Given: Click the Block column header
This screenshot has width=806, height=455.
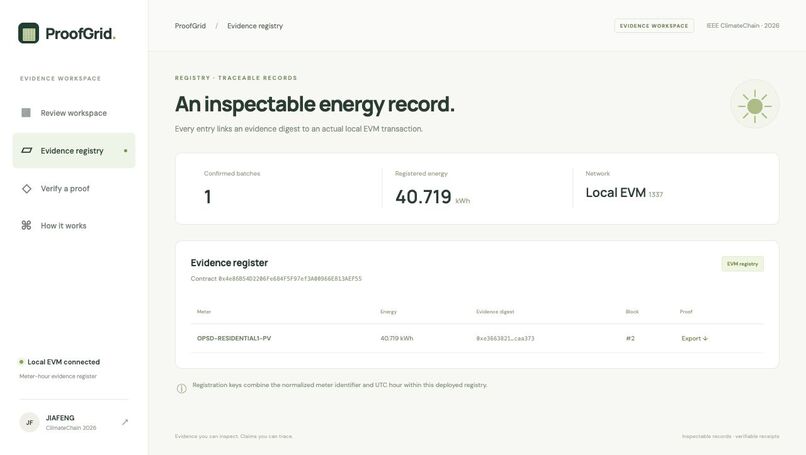Looking at the screenshot, I should pos(632,312).
